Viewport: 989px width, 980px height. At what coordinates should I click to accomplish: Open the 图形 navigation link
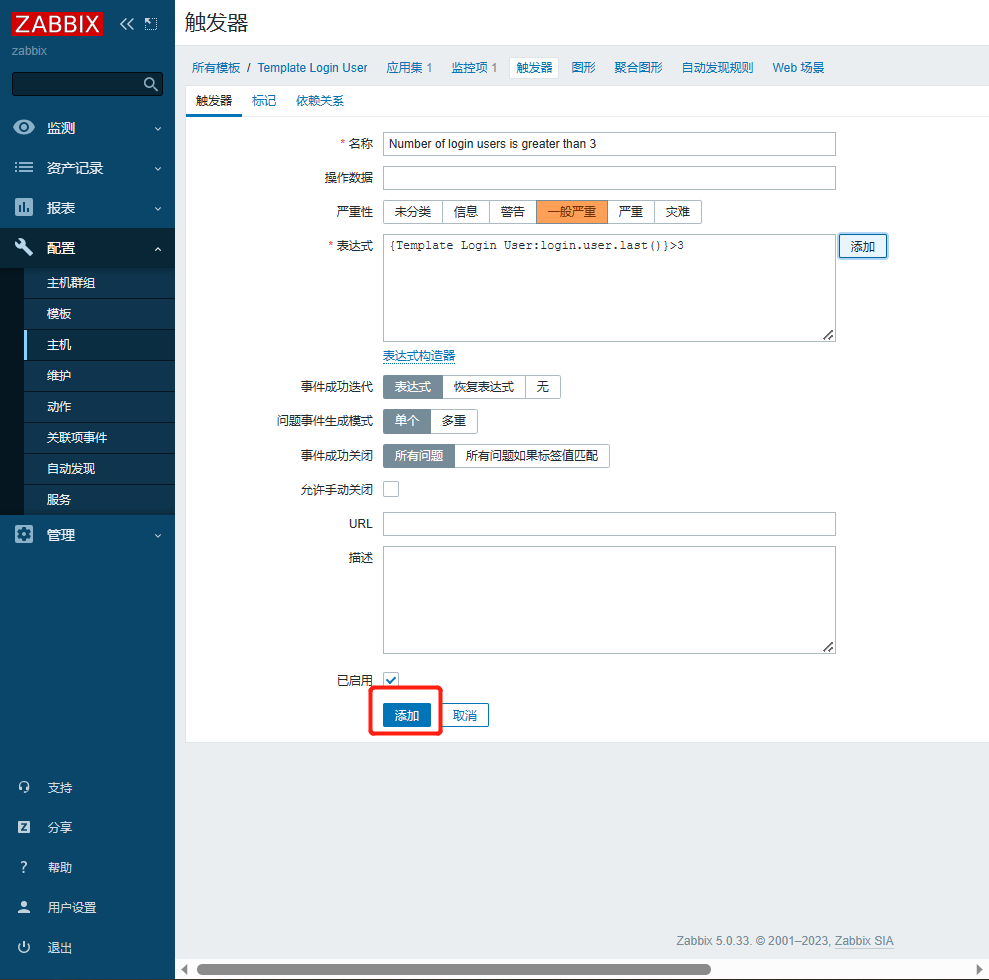pos(583,67)
